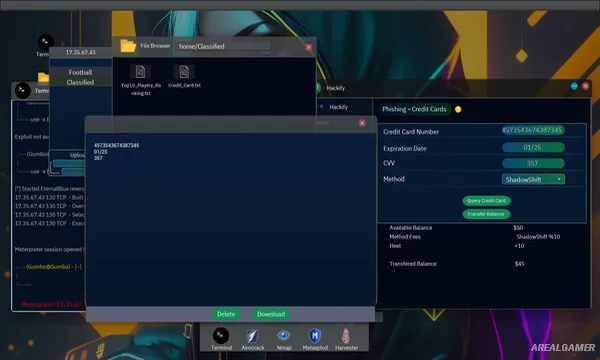Click the Expiration Date field 01/25
This screenshot has width=600, height=360.
point(533,147)
